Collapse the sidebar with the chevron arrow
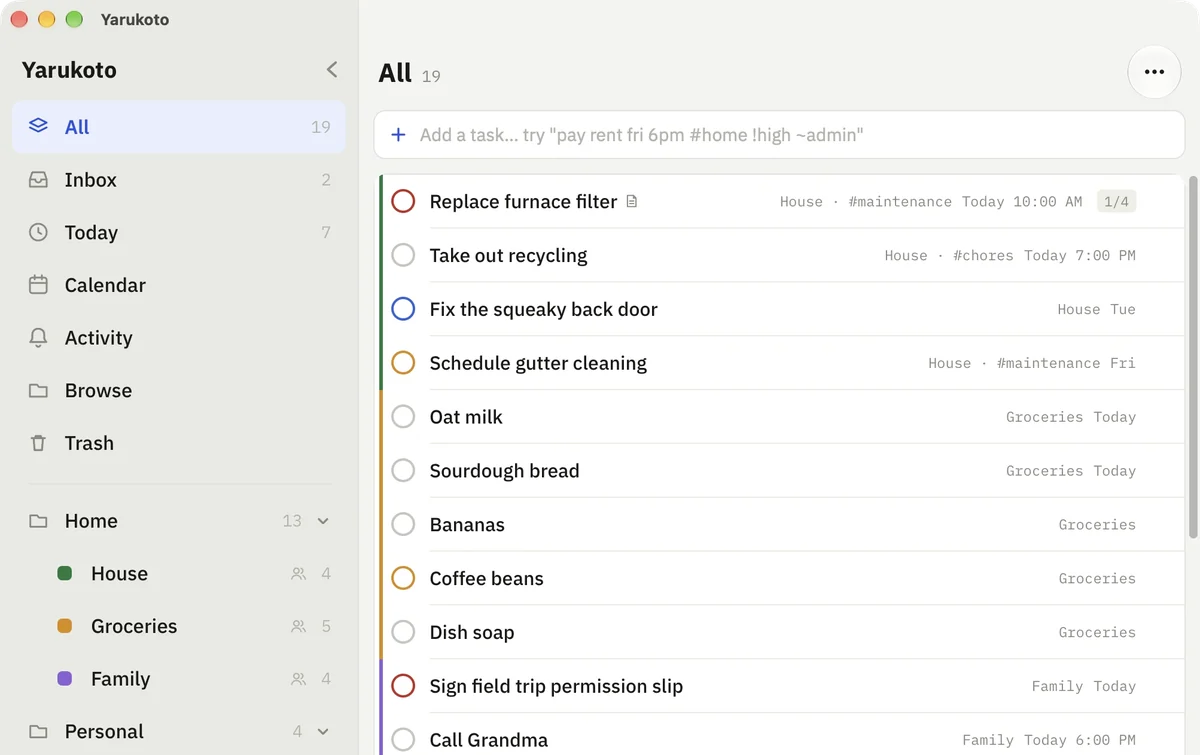Screen dimensions: 1200x755 click(332, 69)
